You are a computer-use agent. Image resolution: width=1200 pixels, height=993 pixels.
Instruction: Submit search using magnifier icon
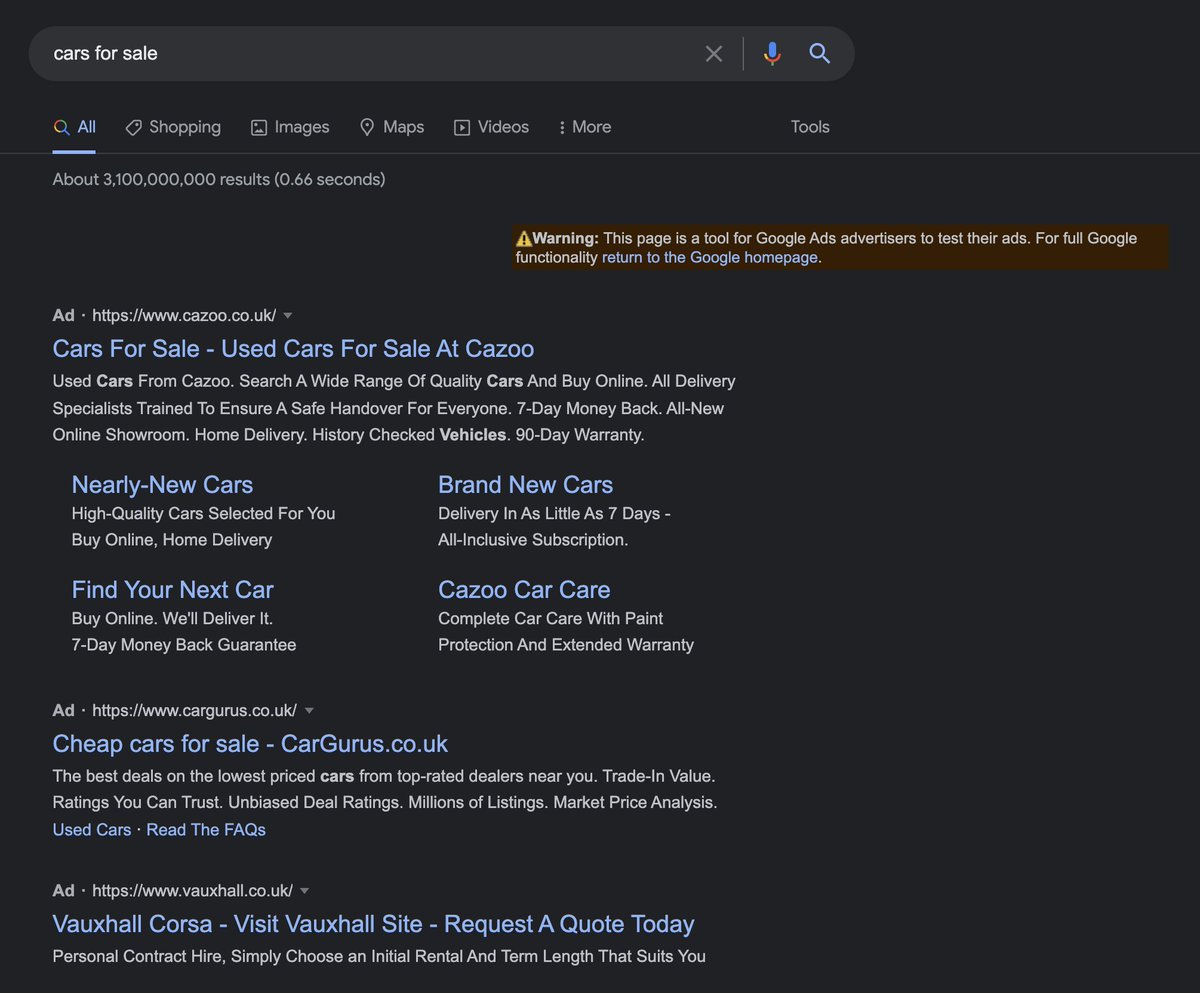click(x=820, y=54)
